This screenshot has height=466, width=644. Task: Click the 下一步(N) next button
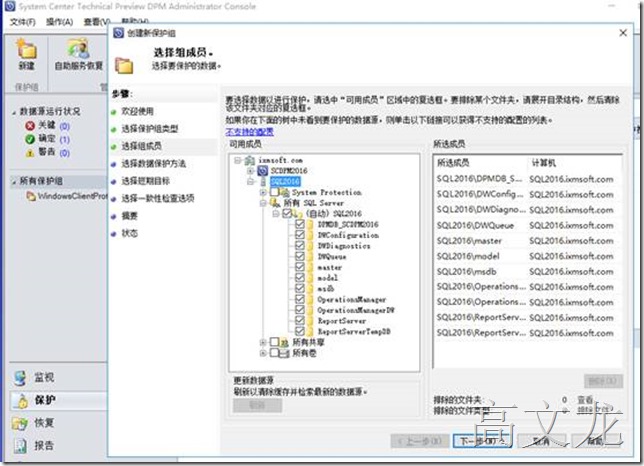482,441
